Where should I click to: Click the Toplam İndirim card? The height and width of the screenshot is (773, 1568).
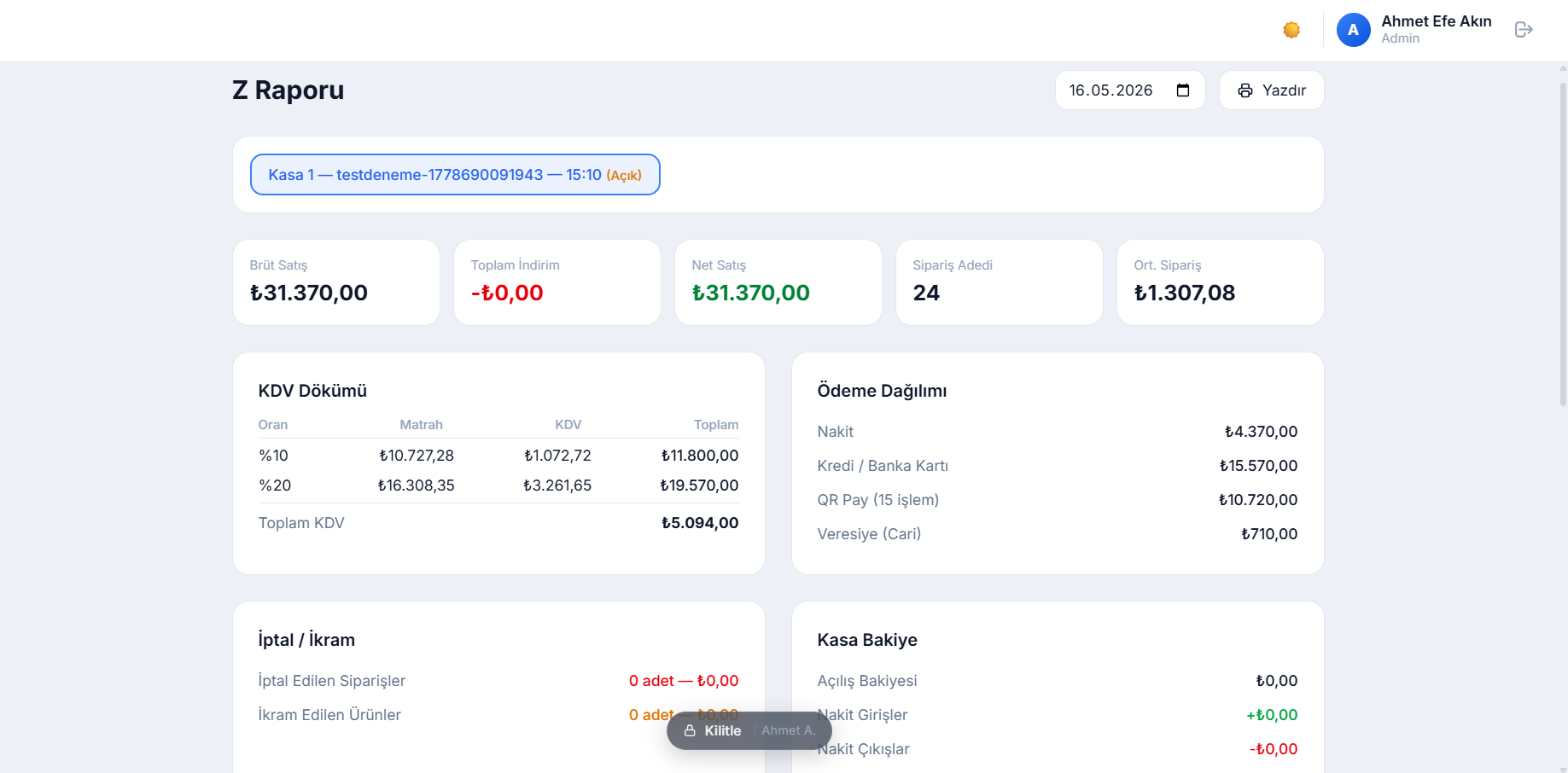pos(557,282)
